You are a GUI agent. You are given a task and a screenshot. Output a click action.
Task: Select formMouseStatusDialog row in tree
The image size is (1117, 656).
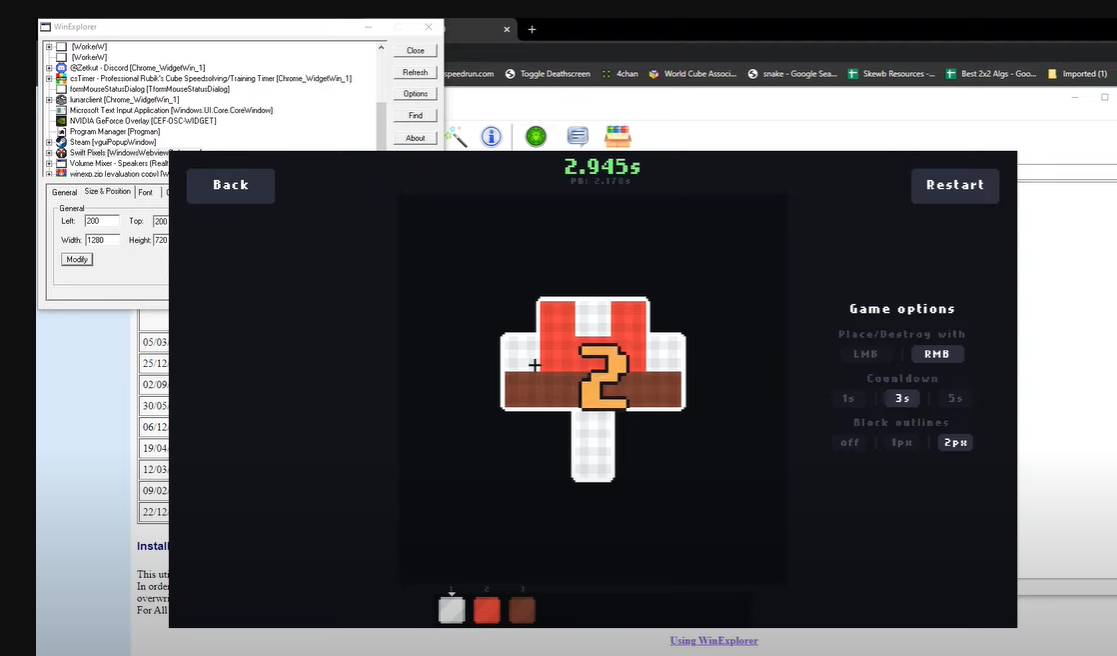(150, 89)
